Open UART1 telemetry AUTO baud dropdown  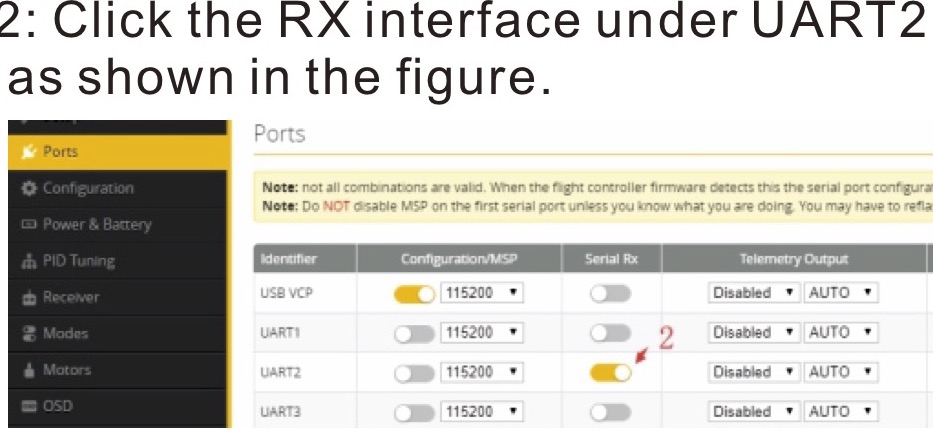841,332
